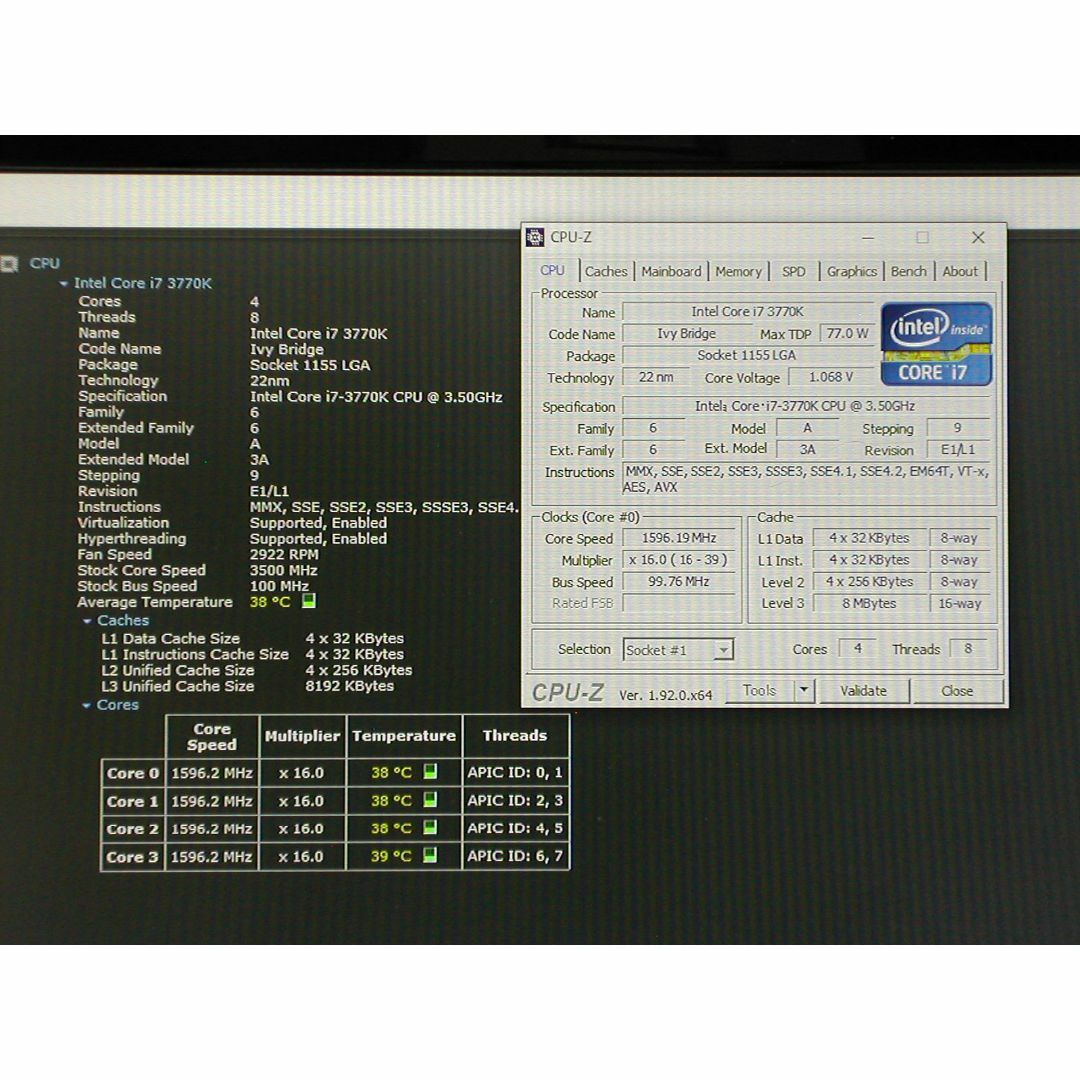The height and width of the screenshot is (1080, 1080).
Task: Click the CPU heading in Speccy
Action: [x=45, y=263]
